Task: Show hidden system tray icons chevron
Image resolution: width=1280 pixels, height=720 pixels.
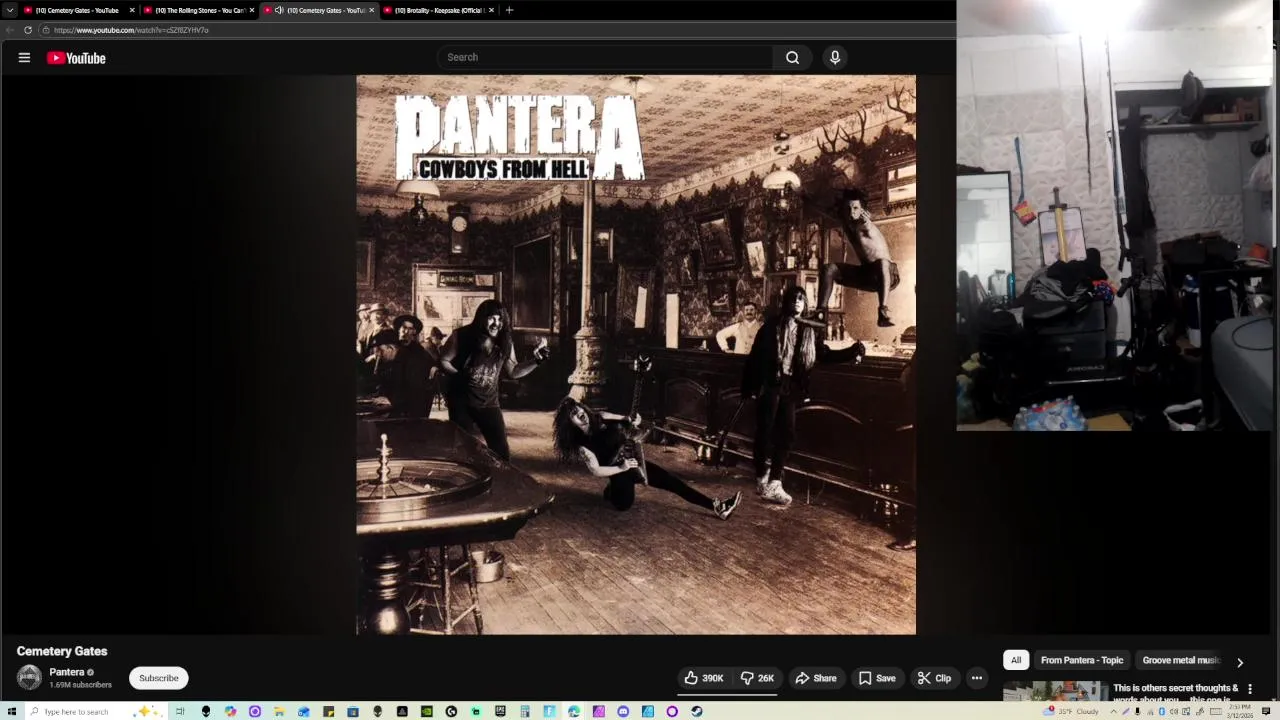Action: point(1113,711)
